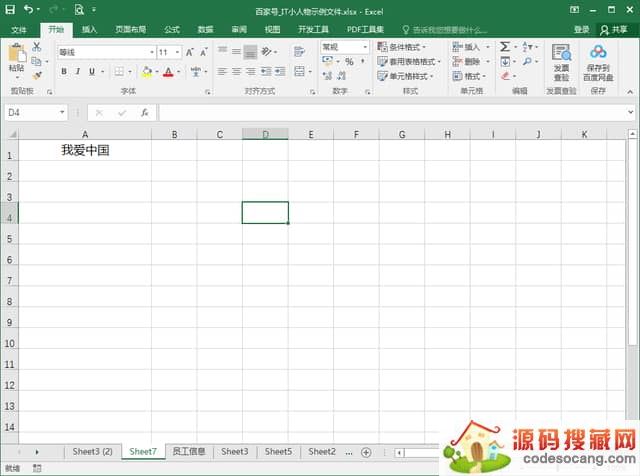Open invoice verification tool
This screenshot has height=476, width=640.
pyautogui.click(x=562, y=62)
